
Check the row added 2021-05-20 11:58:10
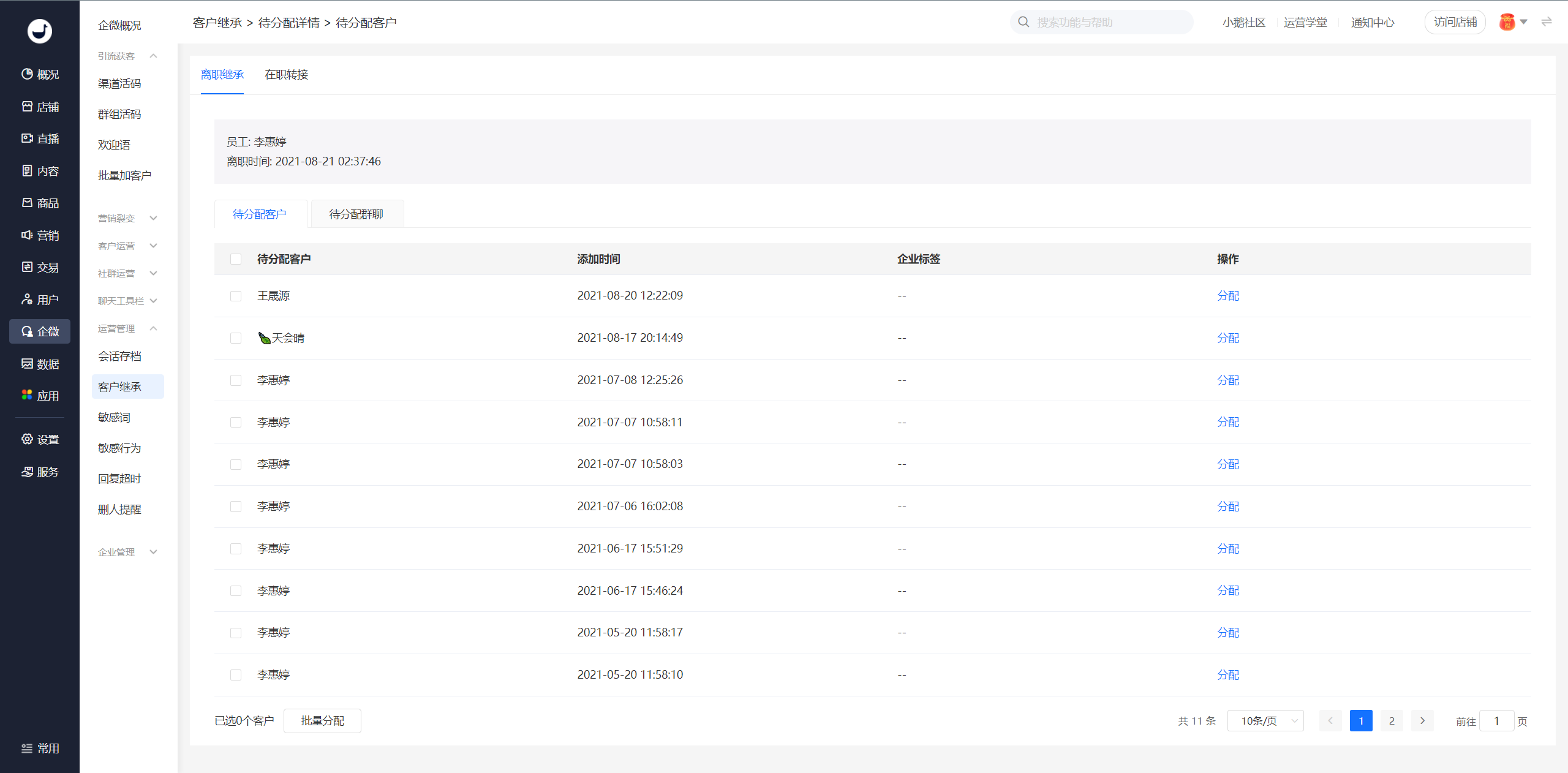click(236, 675)
